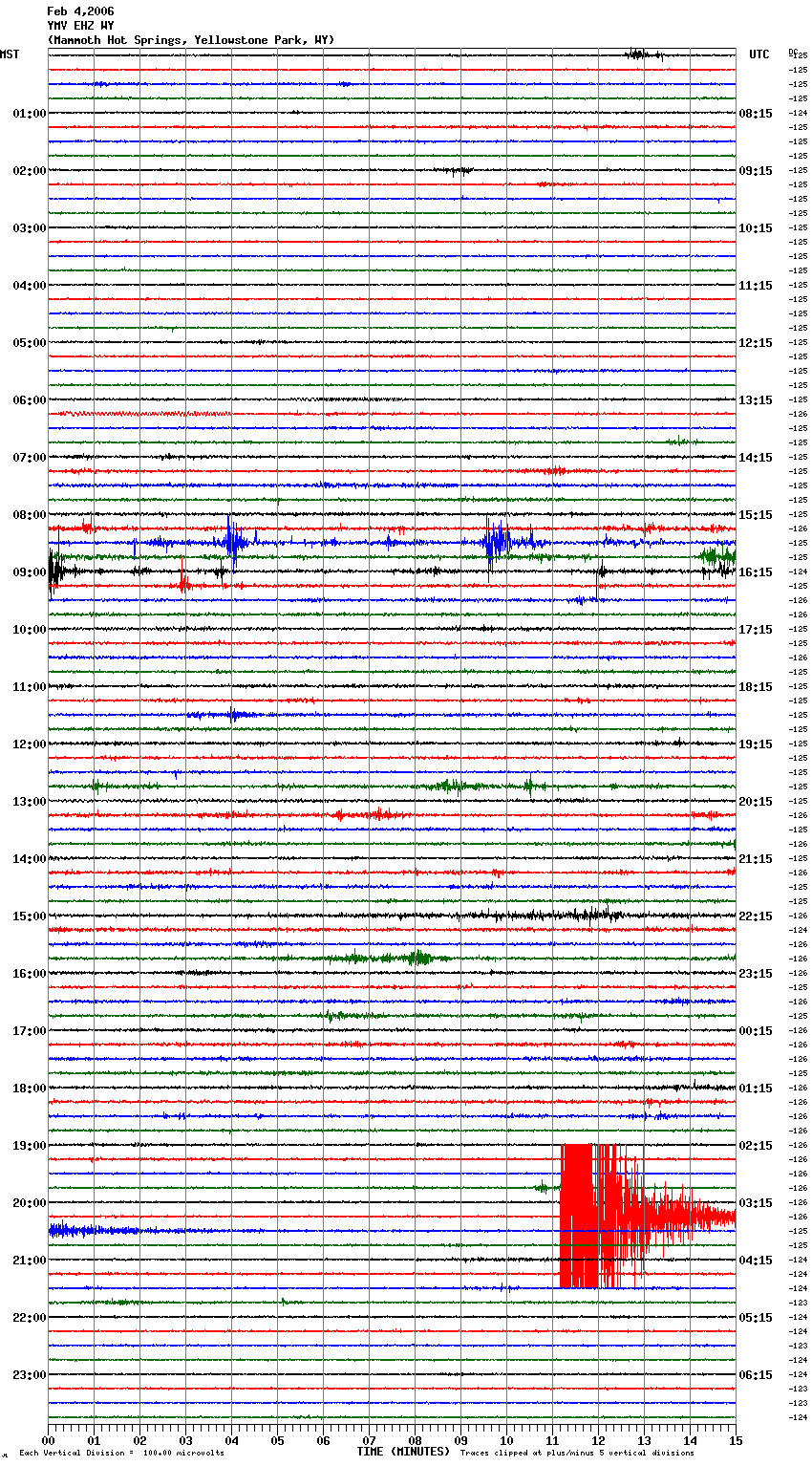Viewport: 812px width, 1466px height.
Task: Click the "11:00" MST hour label
Action: (29, 687)
